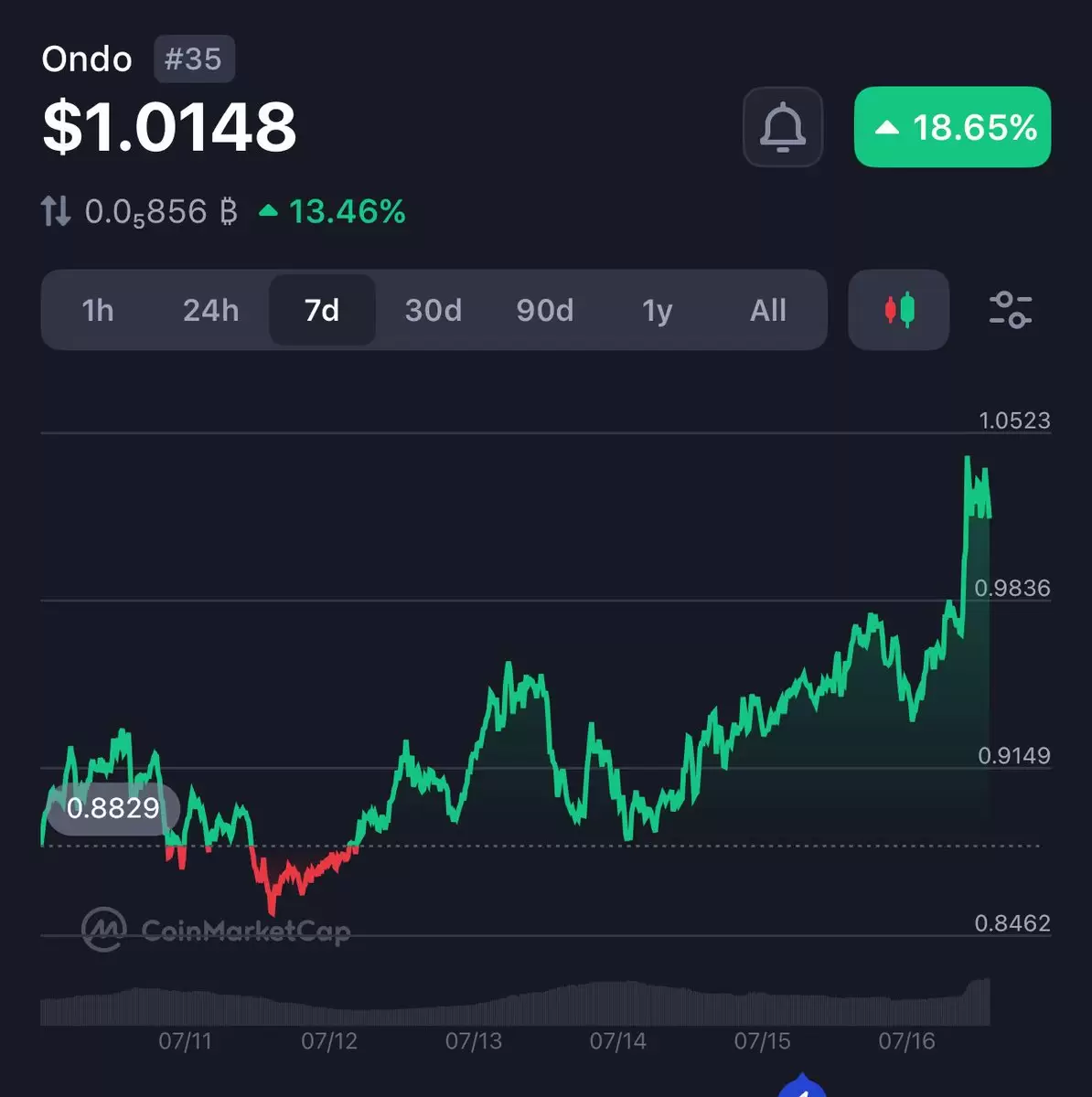Select the 1y timeframe tab
The width and height of the screenshot is (1092, 1097).
[657, 311]
